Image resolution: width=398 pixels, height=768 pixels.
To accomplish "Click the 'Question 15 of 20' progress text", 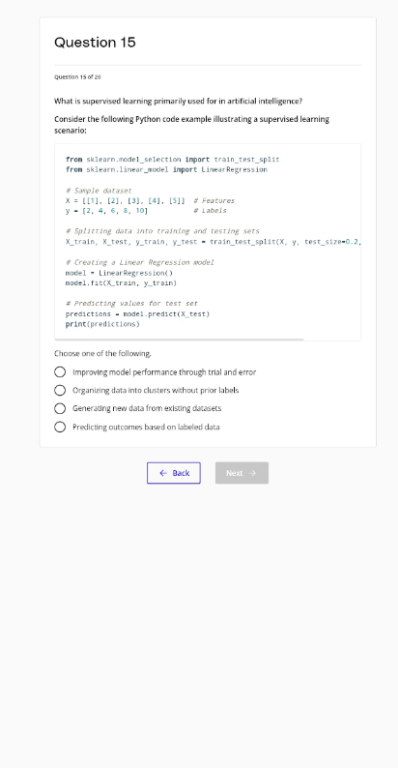I will click(77, 77).
